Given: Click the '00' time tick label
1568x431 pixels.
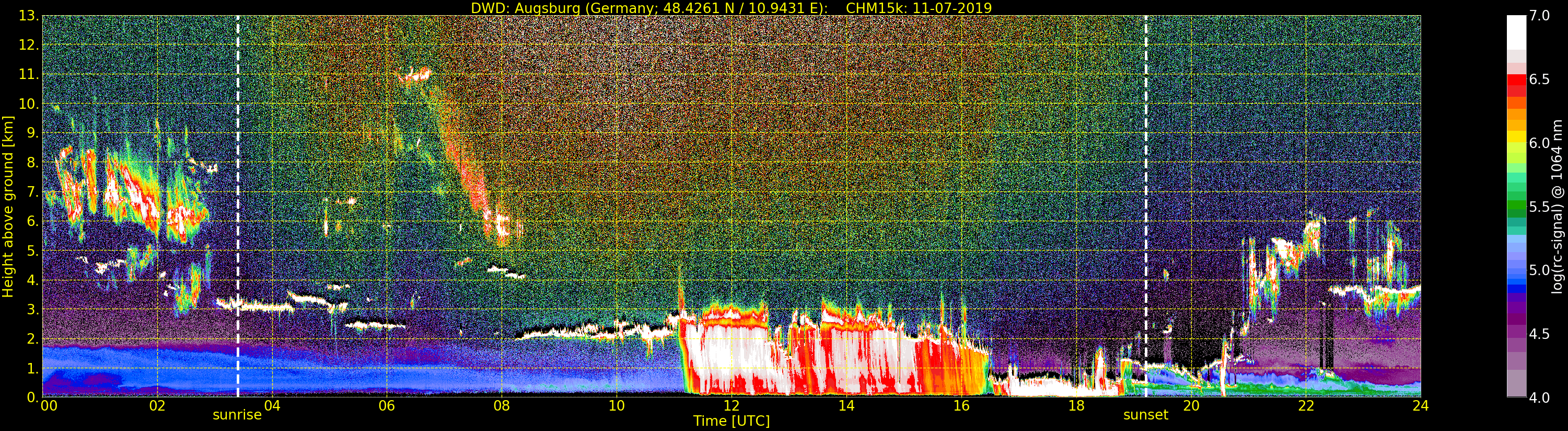Looking at the screenshot, I should point(49,406).
